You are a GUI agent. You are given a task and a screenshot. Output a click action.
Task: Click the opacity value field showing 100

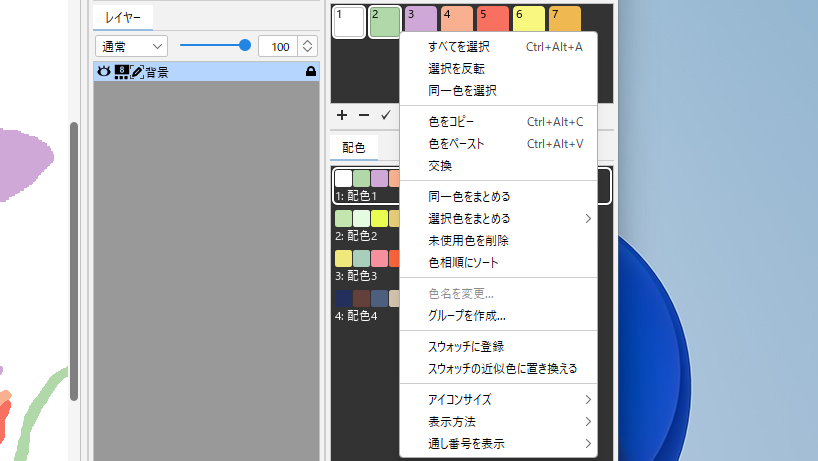277,46
